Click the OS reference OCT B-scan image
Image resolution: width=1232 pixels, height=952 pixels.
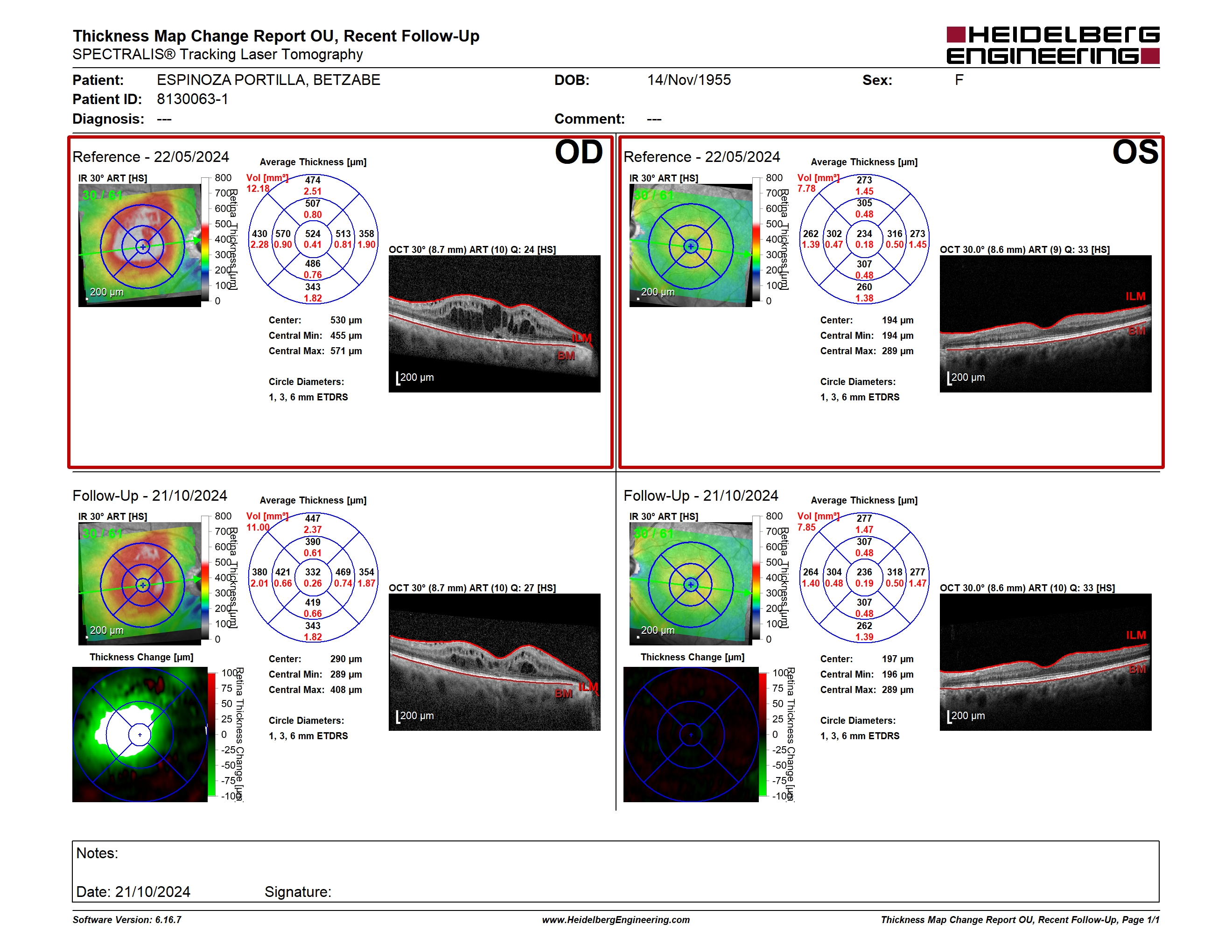tap(1045, 324)
